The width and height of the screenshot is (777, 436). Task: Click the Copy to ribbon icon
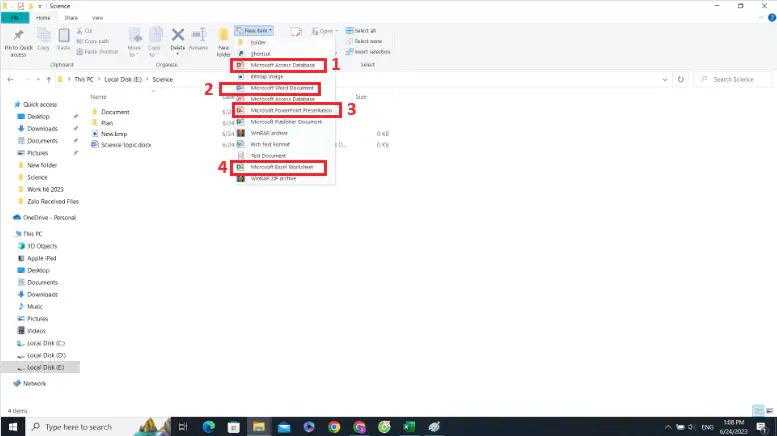pos(155,36)
